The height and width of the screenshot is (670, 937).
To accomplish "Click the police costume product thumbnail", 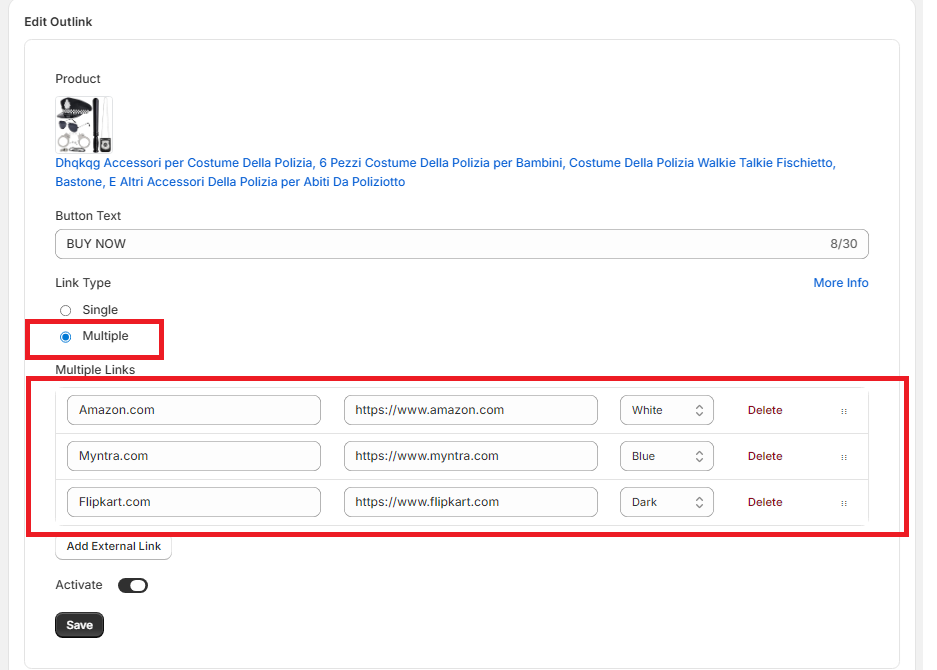I will click(84, 125).
